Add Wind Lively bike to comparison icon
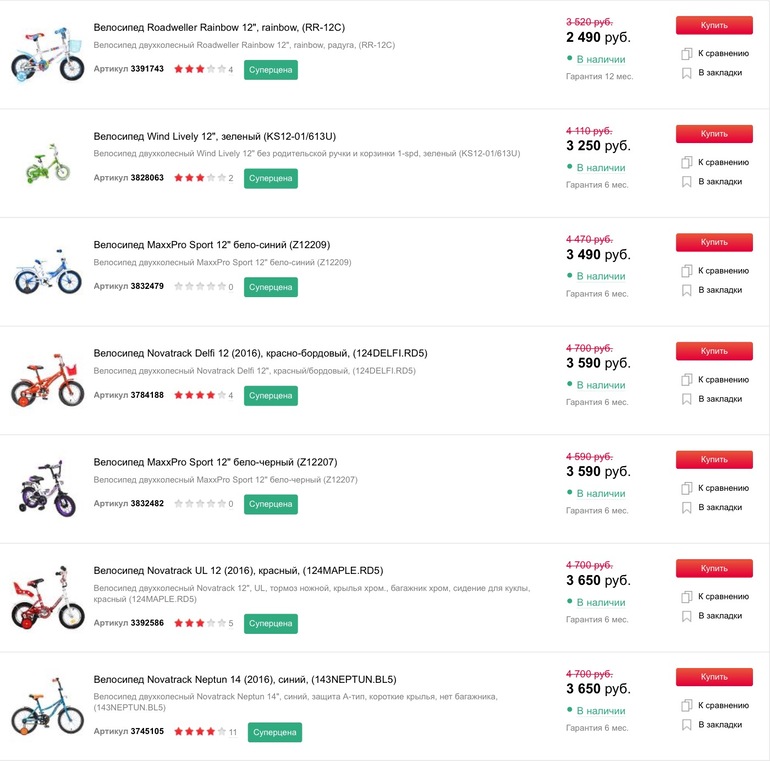Viewport: 770px width, 761px height. [x=687, y=162]
